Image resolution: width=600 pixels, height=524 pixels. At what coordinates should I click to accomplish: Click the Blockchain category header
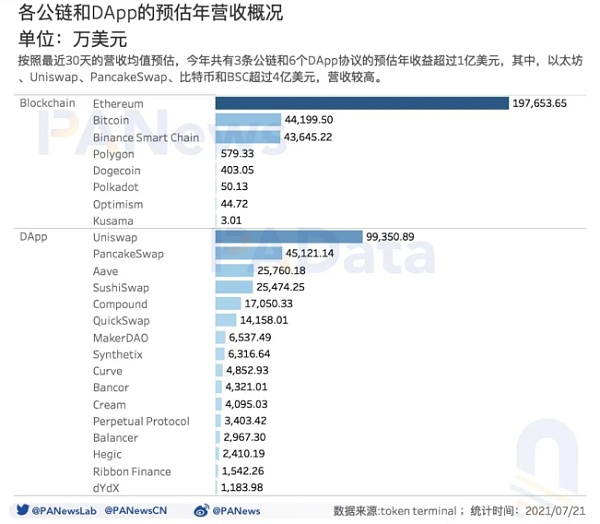(x=47, y=103)
